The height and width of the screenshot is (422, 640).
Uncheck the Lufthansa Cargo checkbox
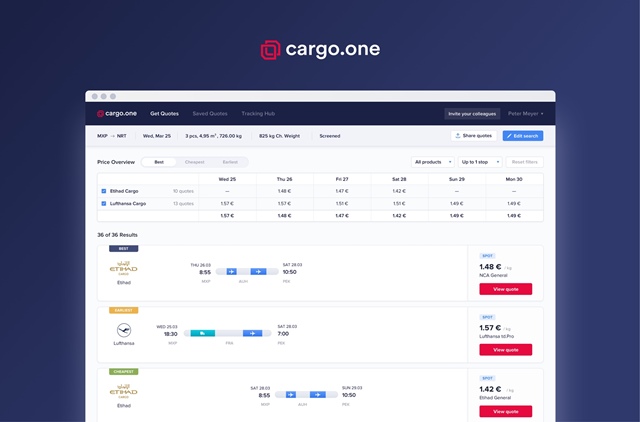(104, 203)
